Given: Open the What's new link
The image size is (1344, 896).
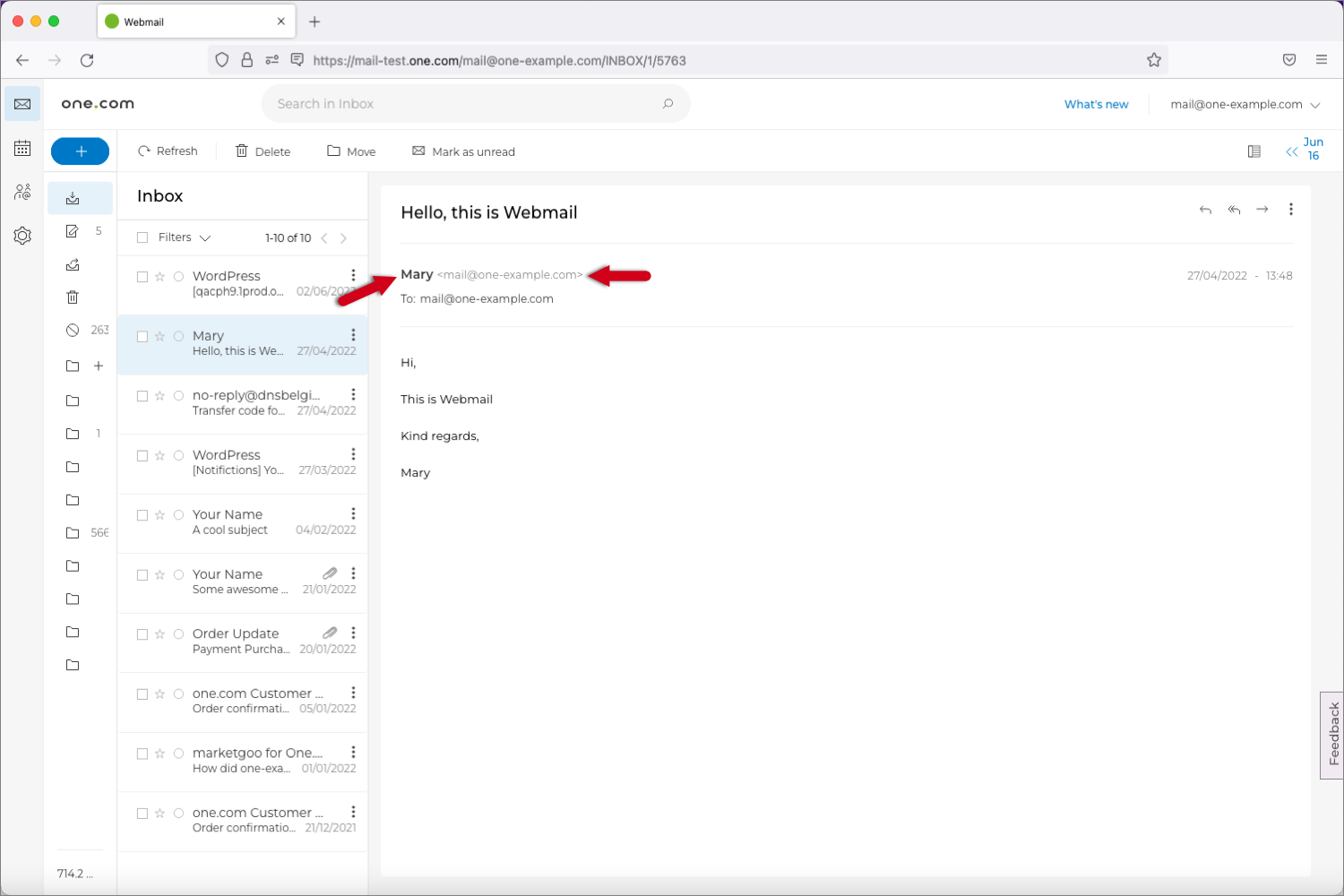Looking at the screenshot, I should pyautogui.click(x=1096, y=105).
